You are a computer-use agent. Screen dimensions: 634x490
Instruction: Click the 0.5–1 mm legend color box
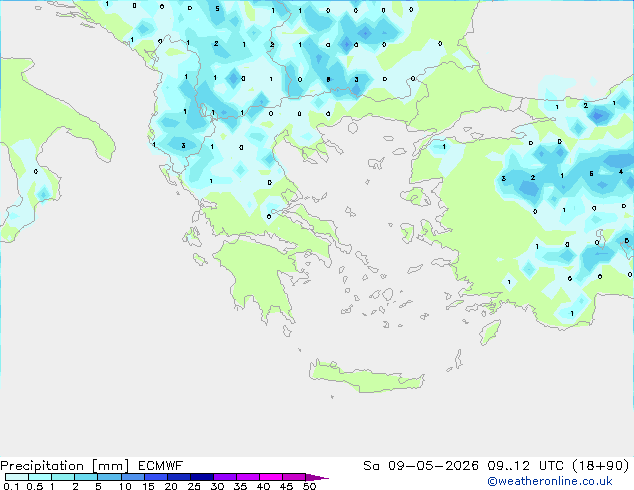point(40,477)
